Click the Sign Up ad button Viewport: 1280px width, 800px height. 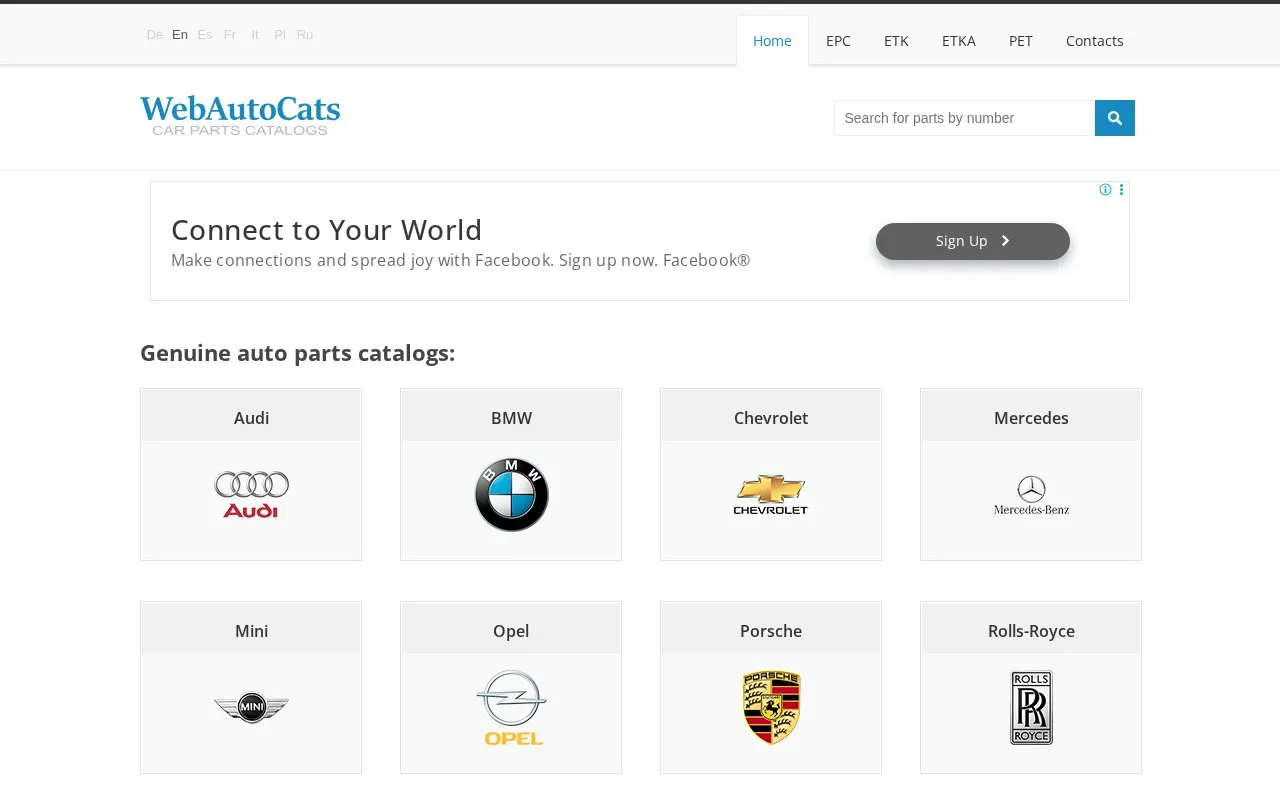coord(973,241)
